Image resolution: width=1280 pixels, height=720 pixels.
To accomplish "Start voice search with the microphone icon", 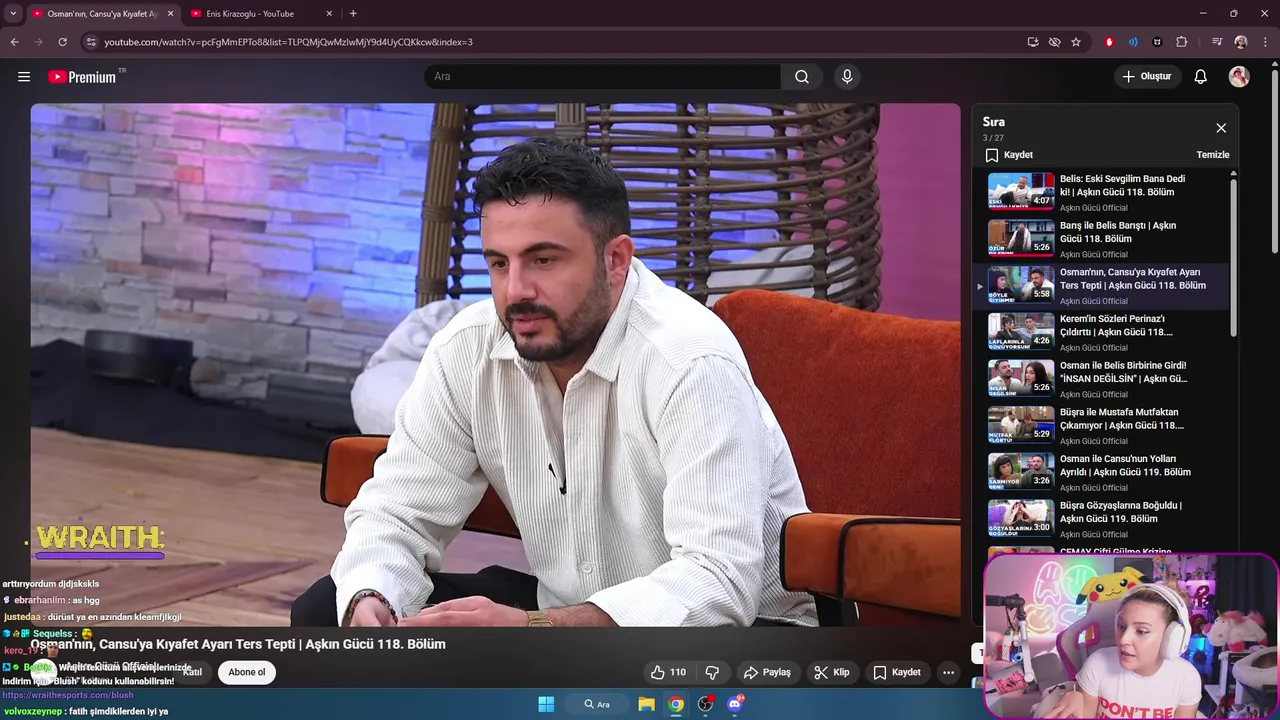I will 847,77.
